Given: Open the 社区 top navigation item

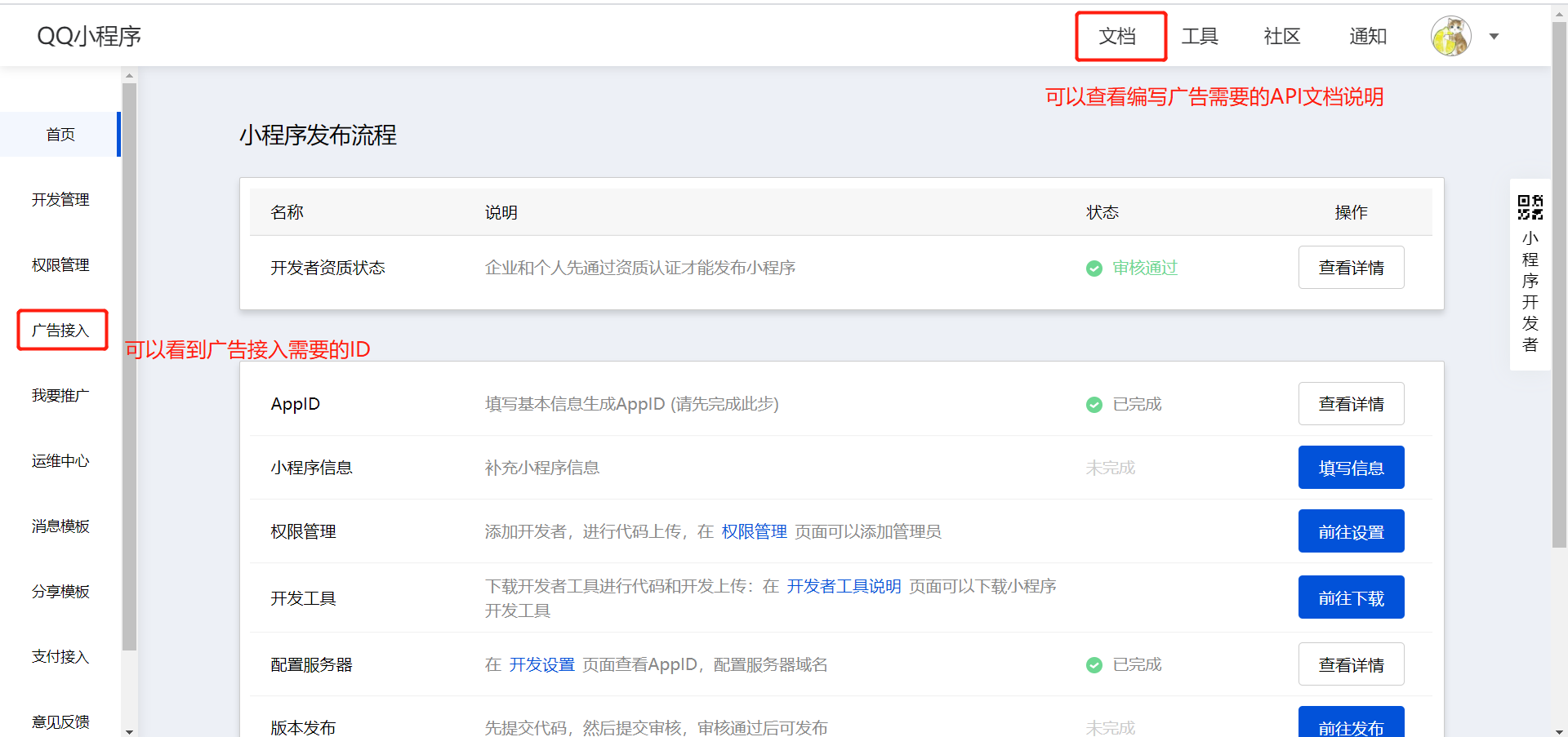Looking at the screenshot, I should click(1281, 36).
